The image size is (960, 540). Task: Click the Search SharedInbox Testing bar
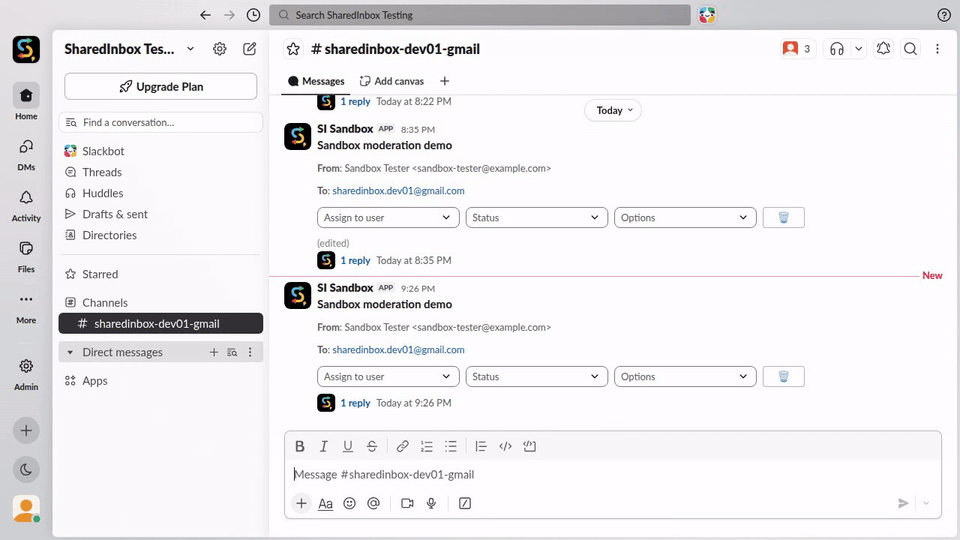(480, 15)
